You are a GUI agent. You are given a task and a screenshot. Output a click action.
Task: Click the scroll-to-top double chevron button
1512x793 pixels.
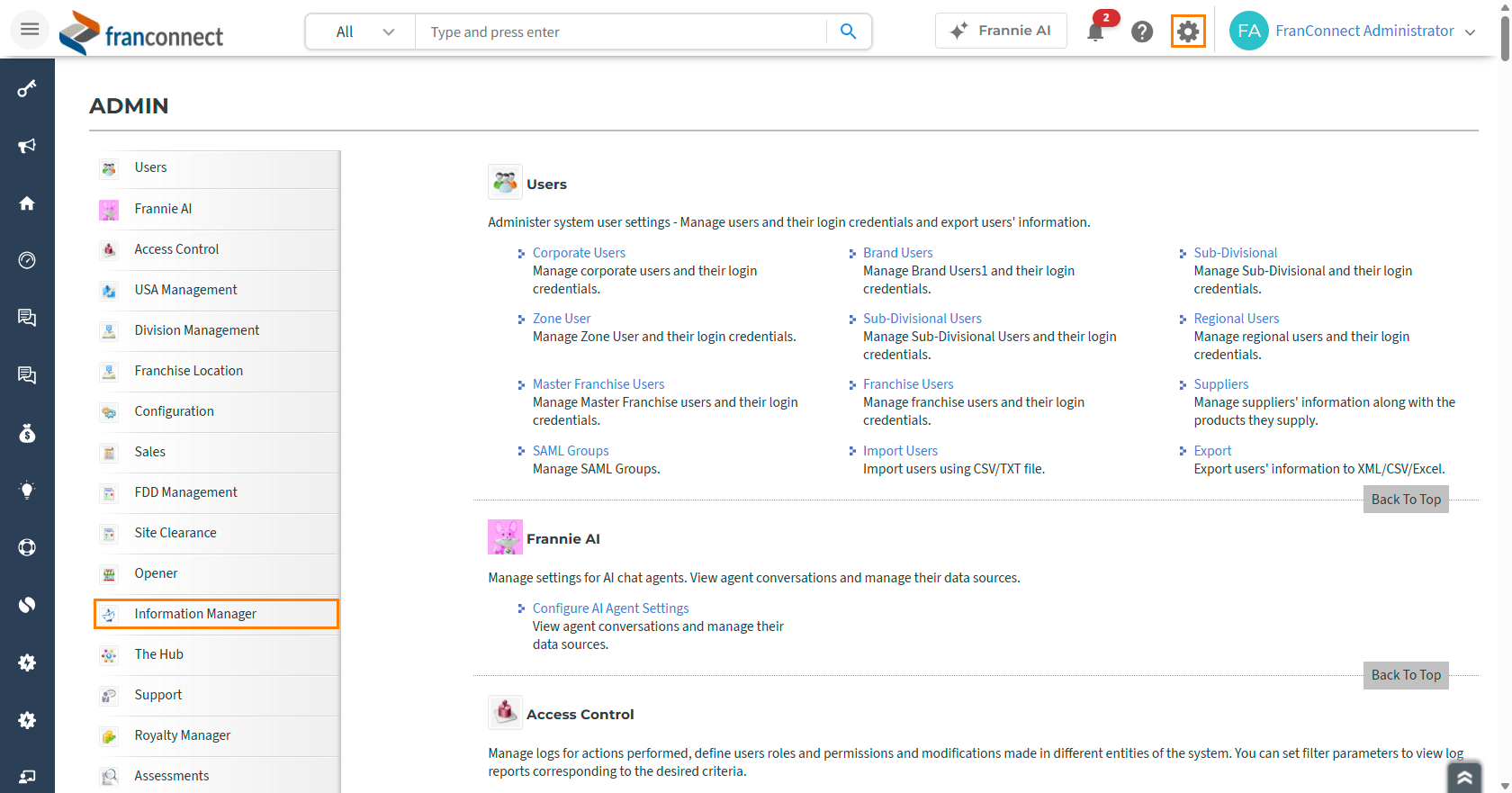point(1464,777)
